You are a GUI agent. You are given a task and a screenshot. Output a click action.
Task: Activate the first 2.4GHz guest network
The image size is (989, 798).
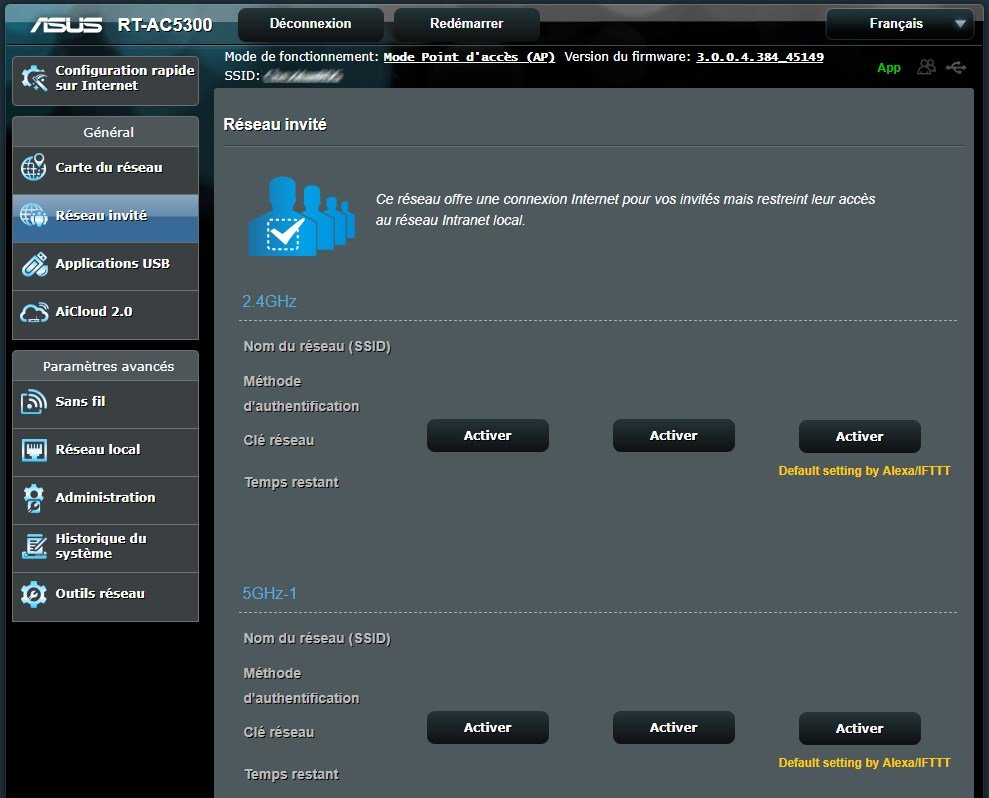(x=487, y=436)
